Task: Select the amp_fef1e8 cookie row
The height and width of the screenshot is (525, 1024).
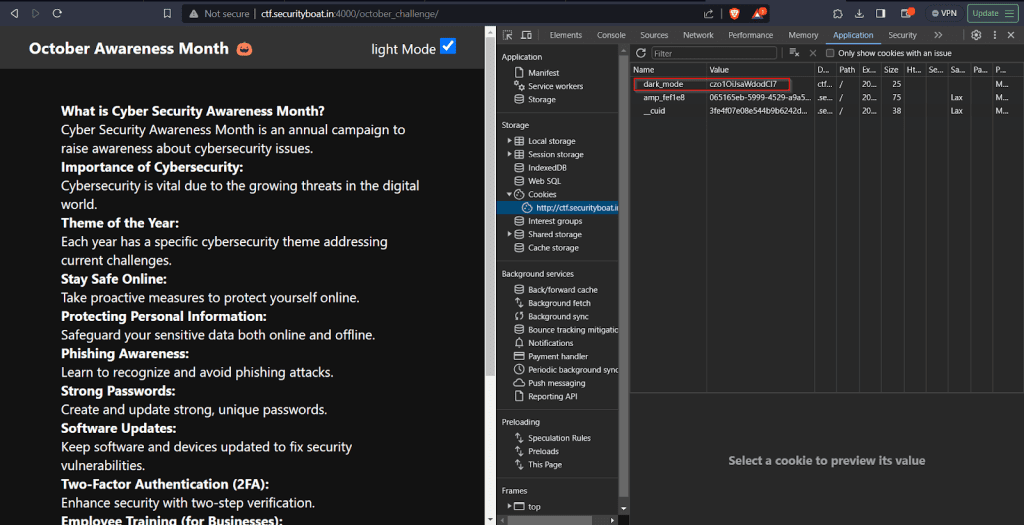Action: [x=827, y=97]
